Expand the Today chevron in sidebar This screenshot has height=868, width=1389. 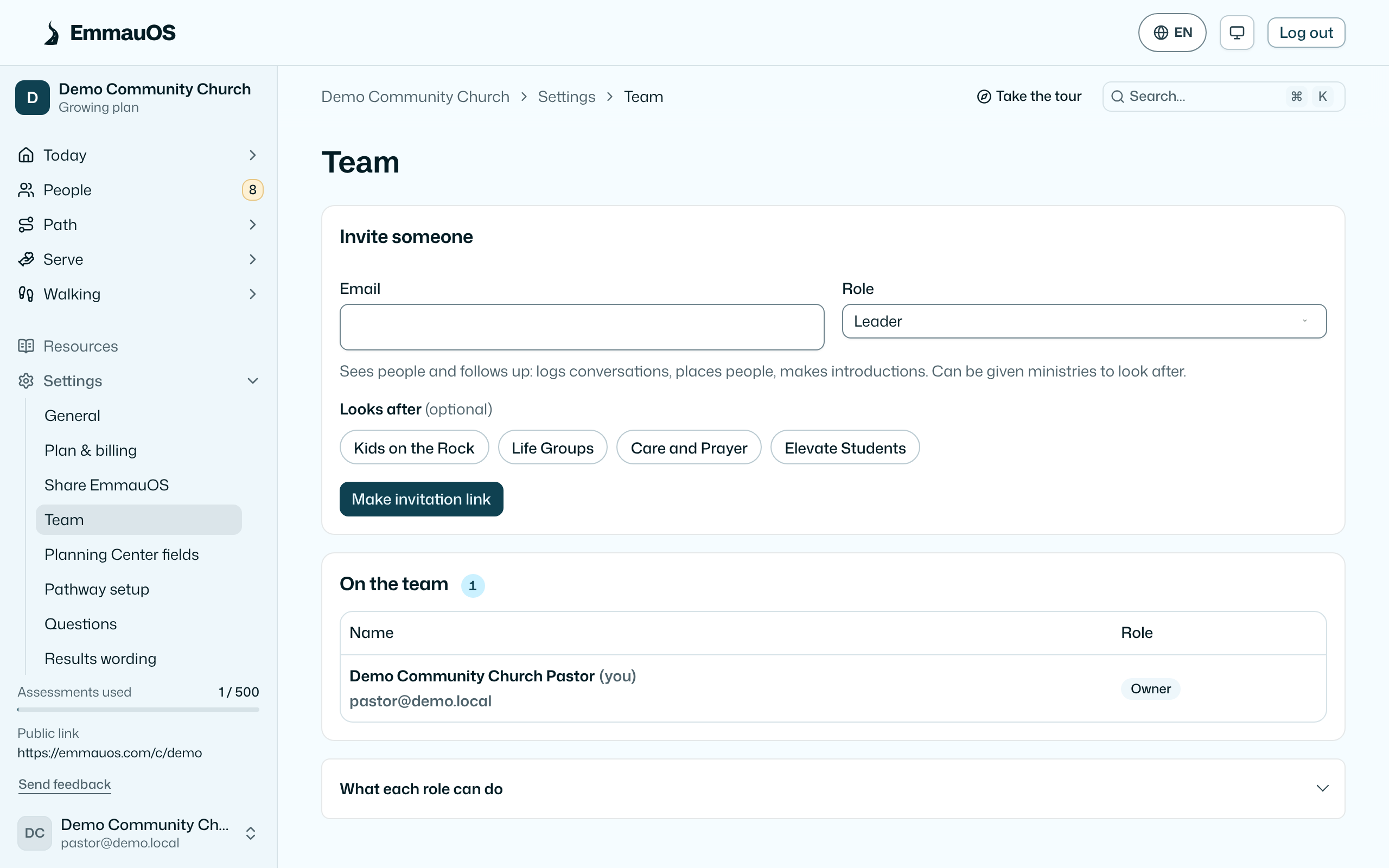pyautogui.click(x=252, y=155)
